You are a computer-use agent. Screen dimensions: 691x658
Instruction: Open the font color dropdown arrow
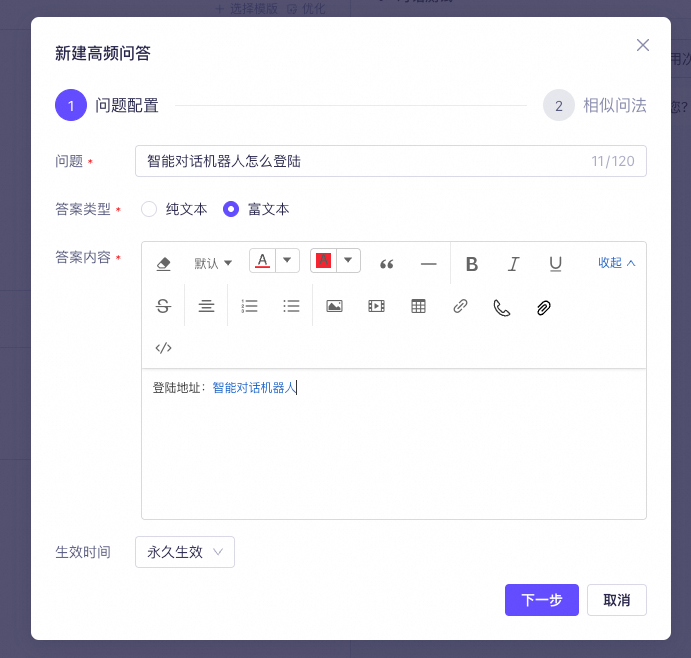[287, 260]
